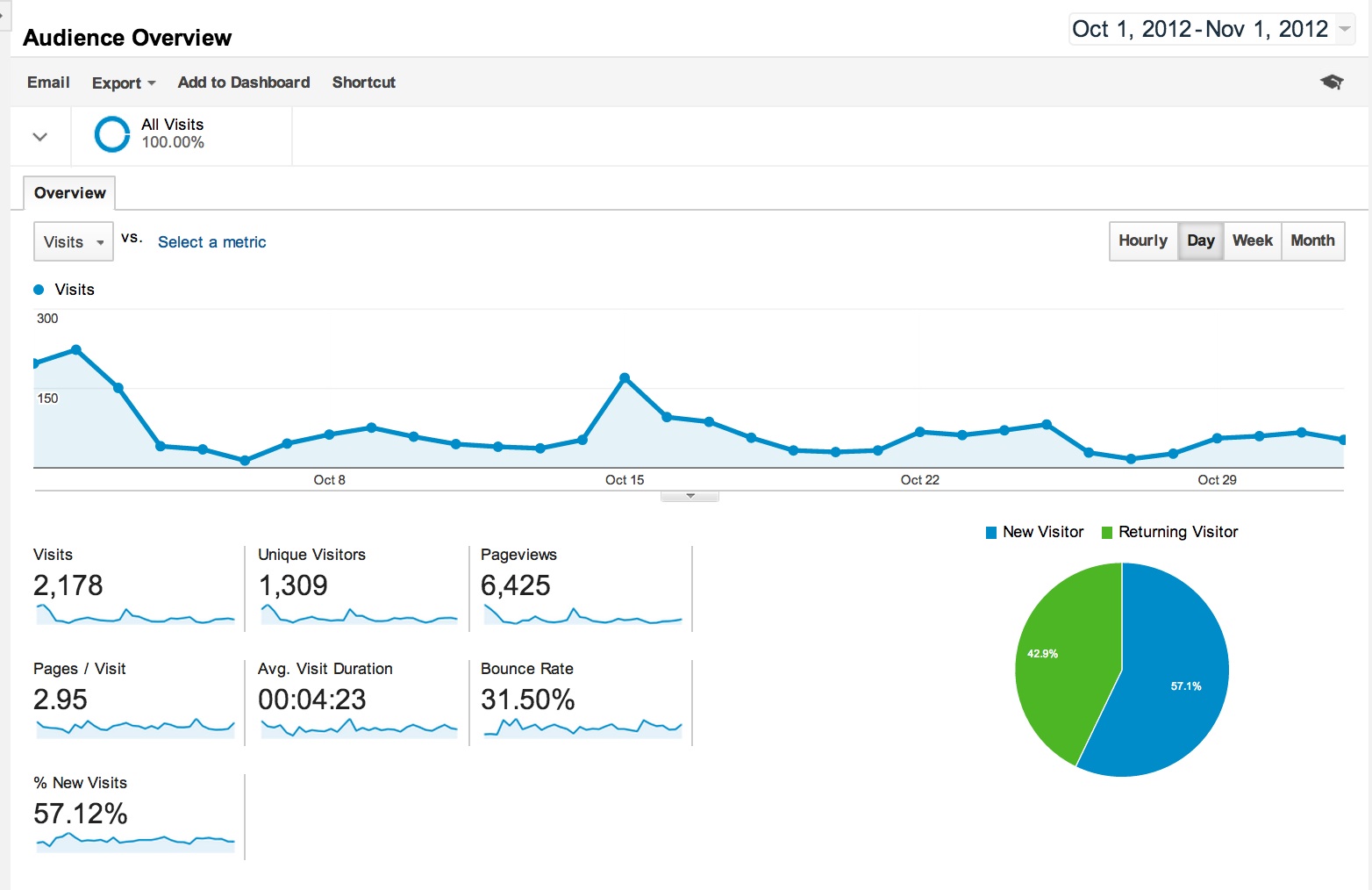Click the Visits sparkline chart

click(135, 614)
